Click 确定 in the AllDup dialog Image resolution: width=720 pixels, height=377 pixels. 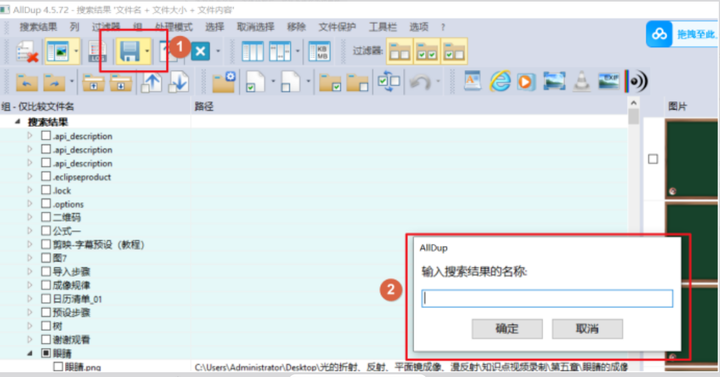click(x=507, y=329)
